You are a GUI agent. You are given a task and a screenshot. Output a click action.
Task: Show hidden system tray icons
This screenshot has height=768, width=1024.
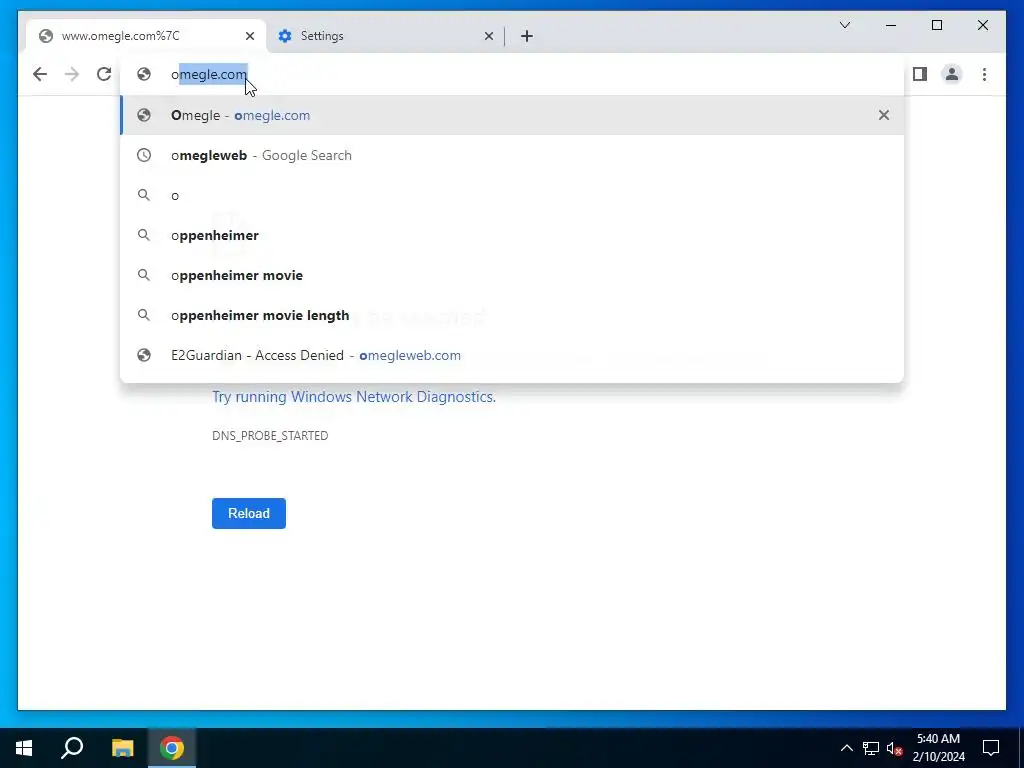tap(846, 748)
